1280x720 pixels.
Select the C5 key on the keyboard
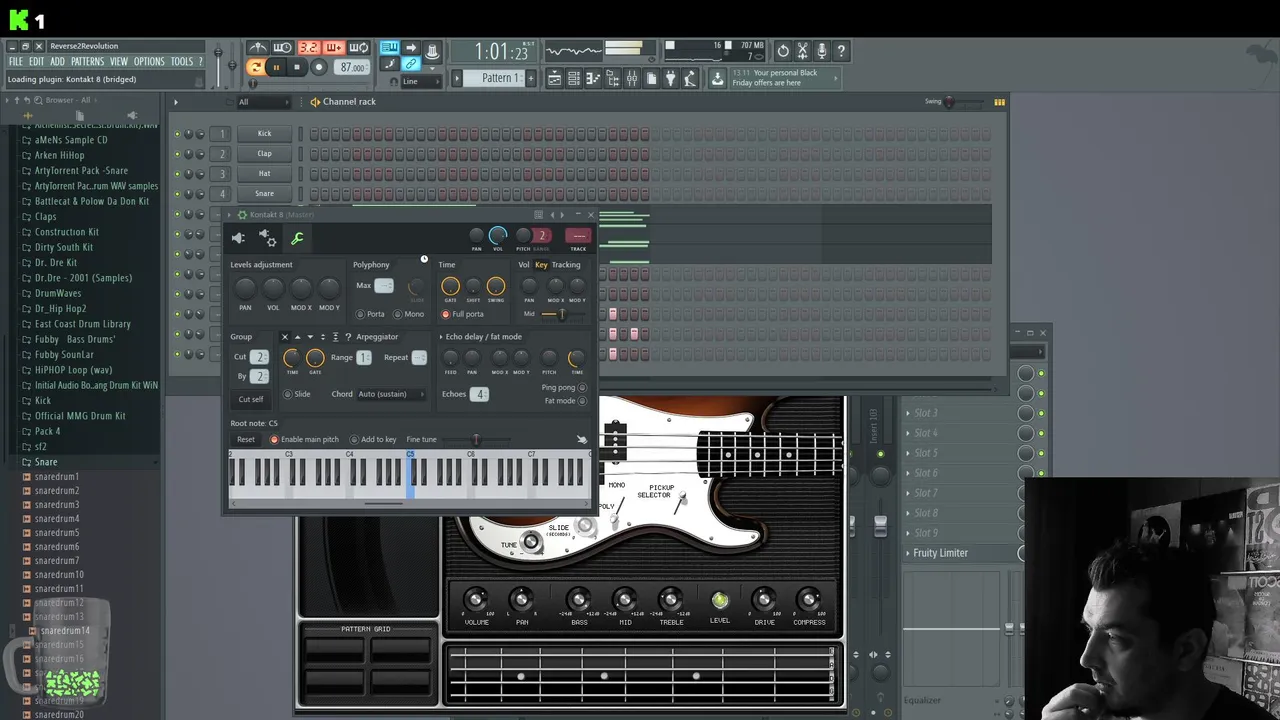[x=411, y=475]
